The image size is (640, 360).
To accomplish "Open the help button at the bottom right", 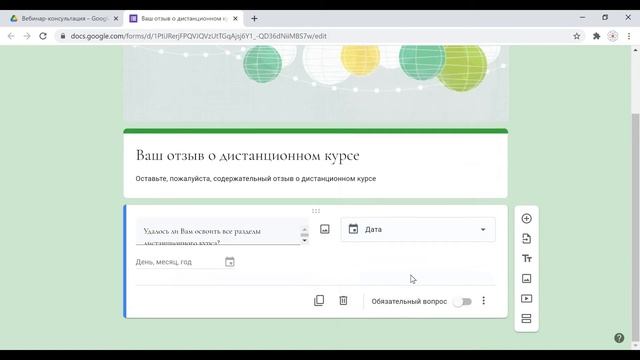I will [x=619, y=338].
